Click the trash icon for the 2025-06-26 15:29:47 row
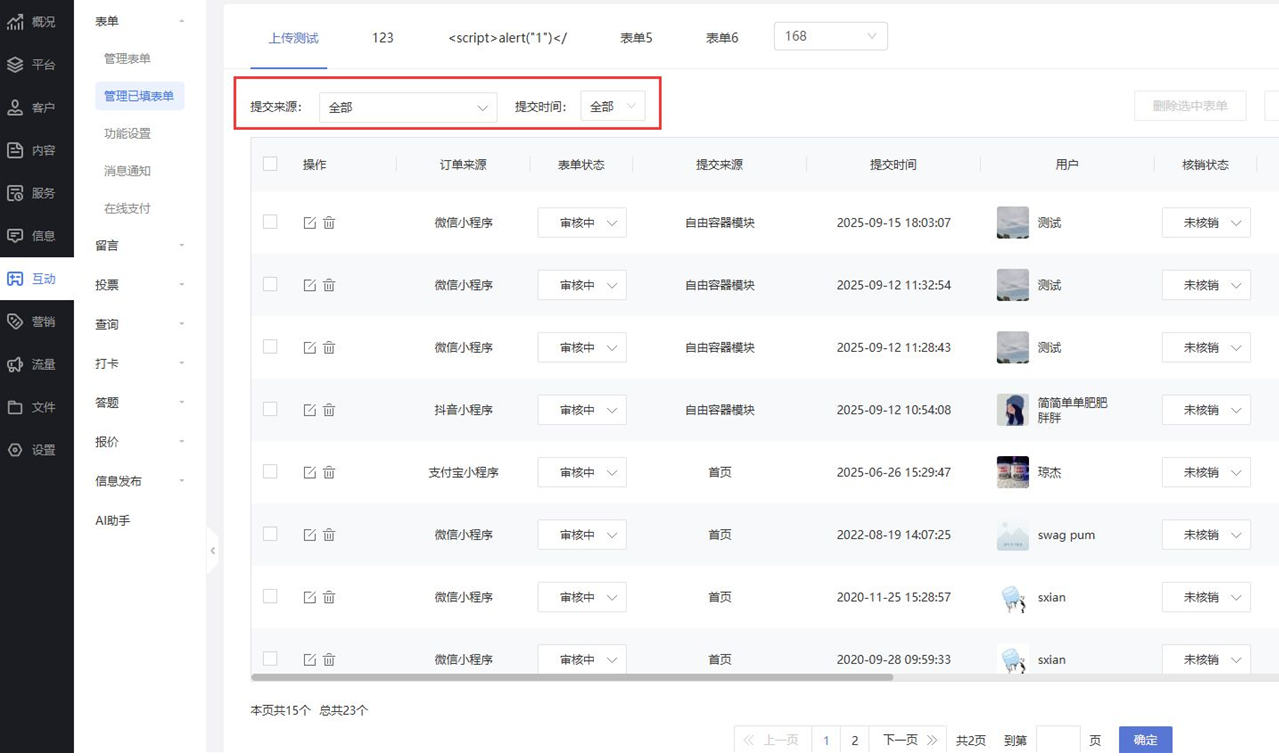Screen dimensions: 1279x756 coord(329,472)
